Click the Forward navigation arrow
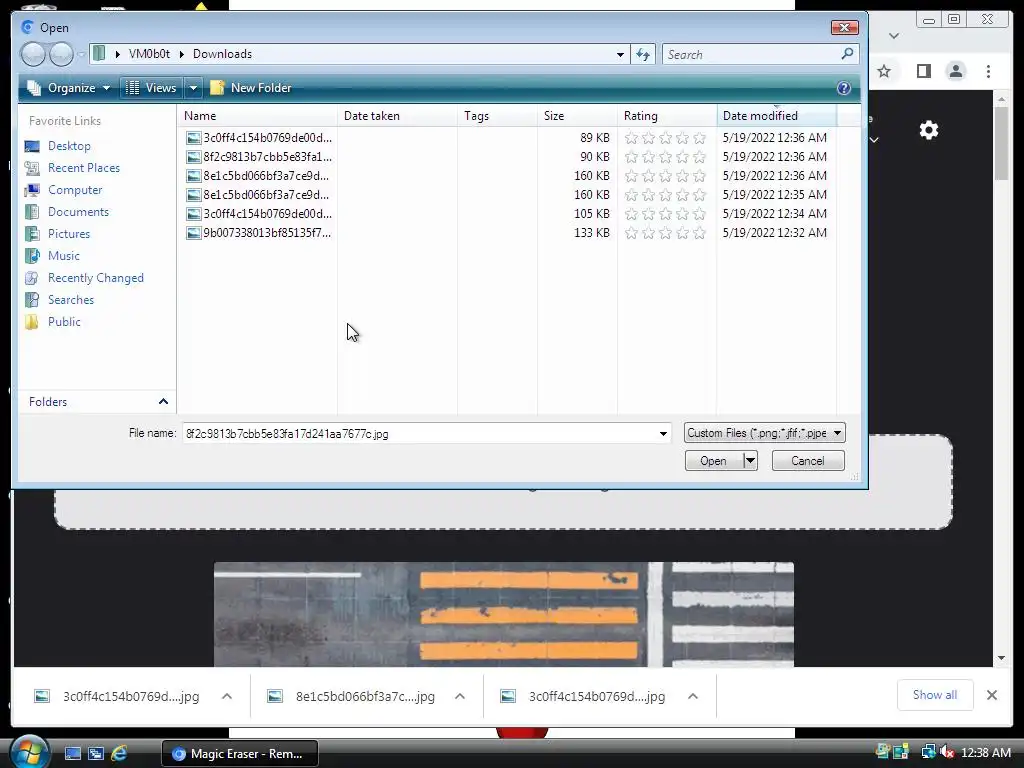This screenshot has width=1024, height=768. (x=61, y=54)
